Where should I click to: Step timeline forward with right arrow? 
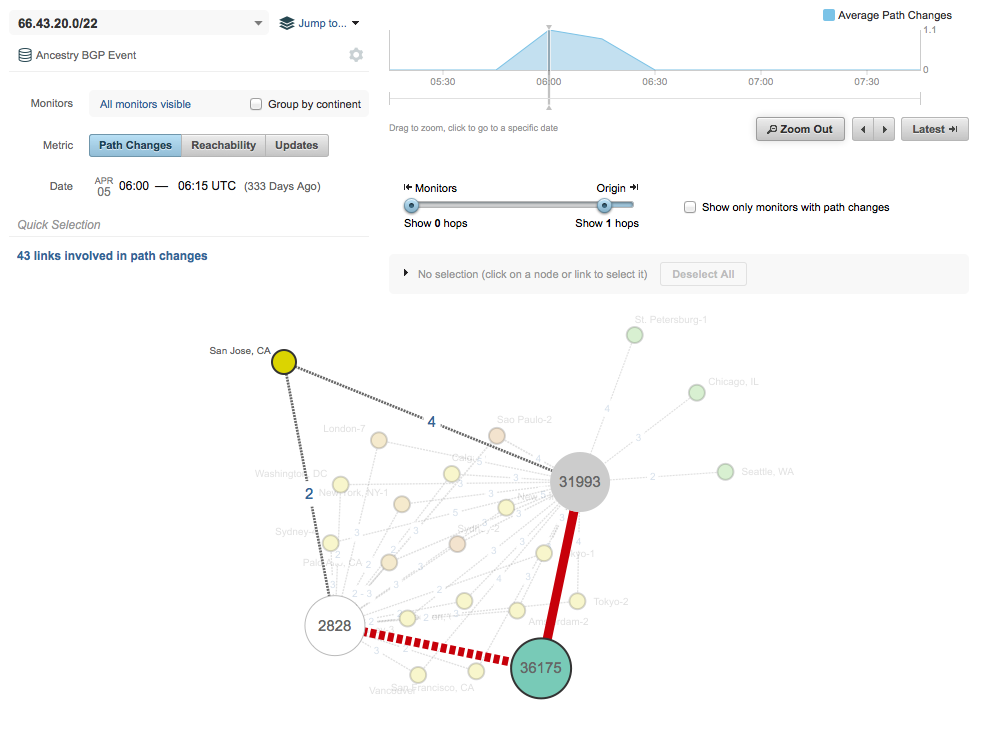[x=884, y=129]
